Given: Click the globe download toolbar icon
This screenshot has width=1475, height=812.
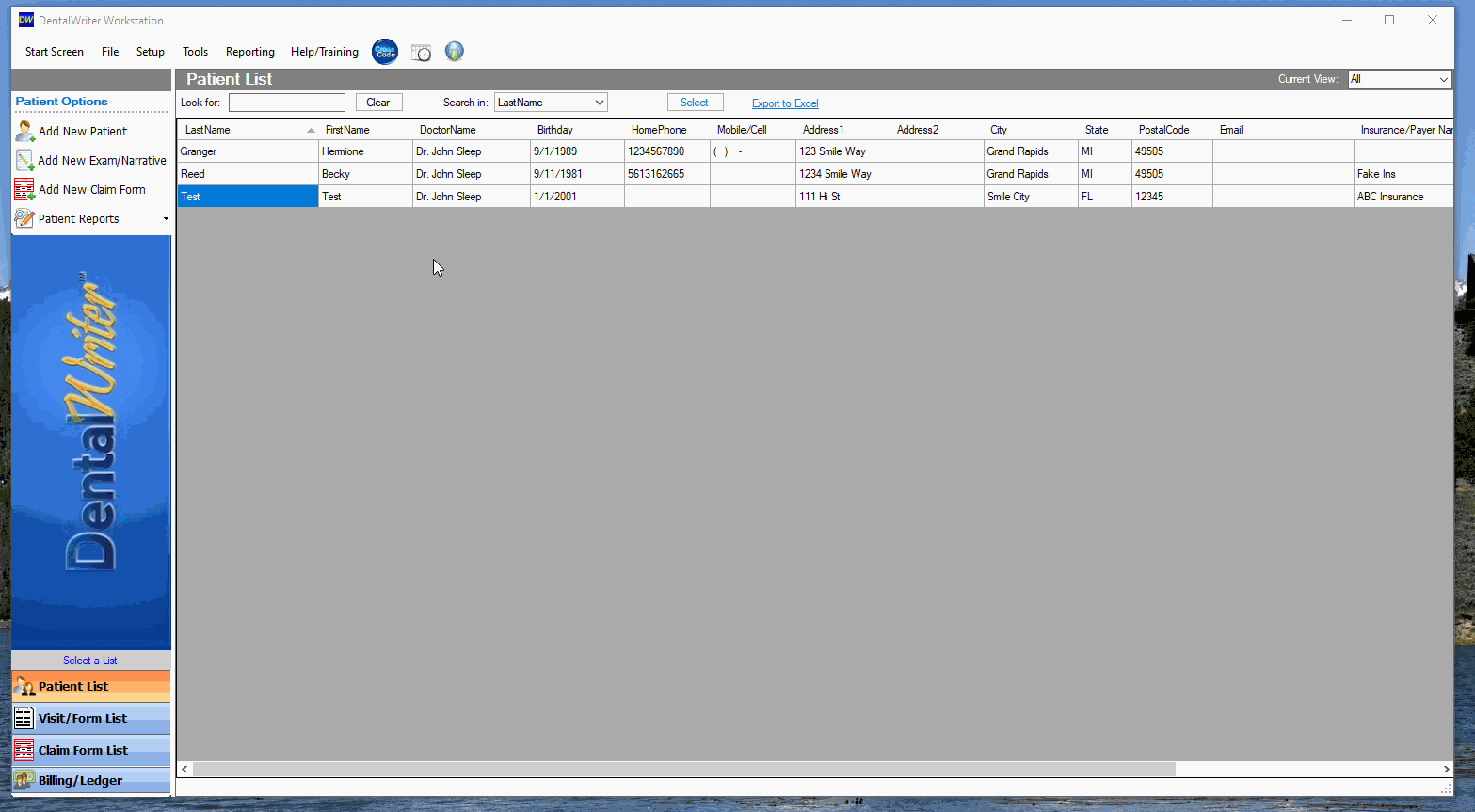Looking at the screenshot, I should click(x=455, y=52).
